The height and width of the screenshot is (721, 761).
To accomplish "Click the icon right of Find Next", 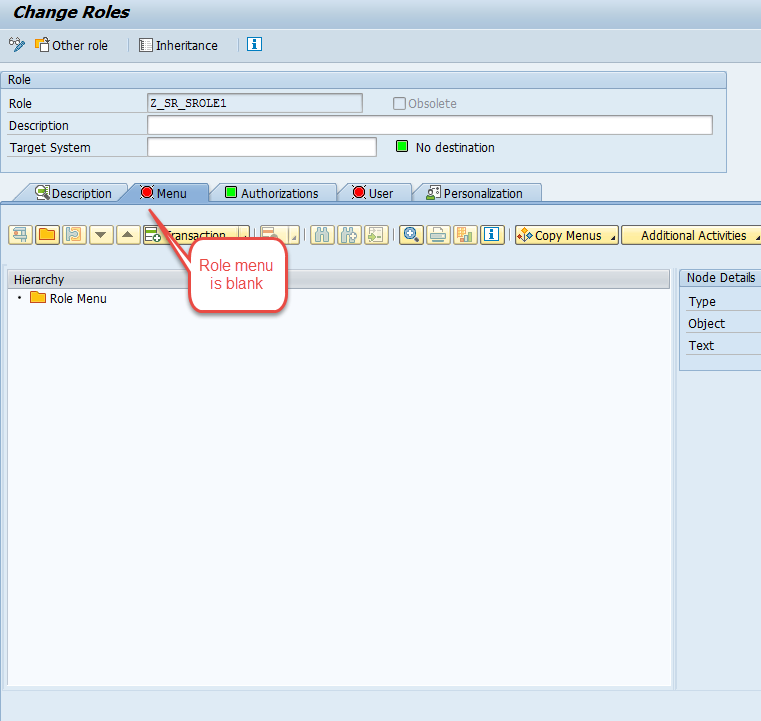I will 376,235.
